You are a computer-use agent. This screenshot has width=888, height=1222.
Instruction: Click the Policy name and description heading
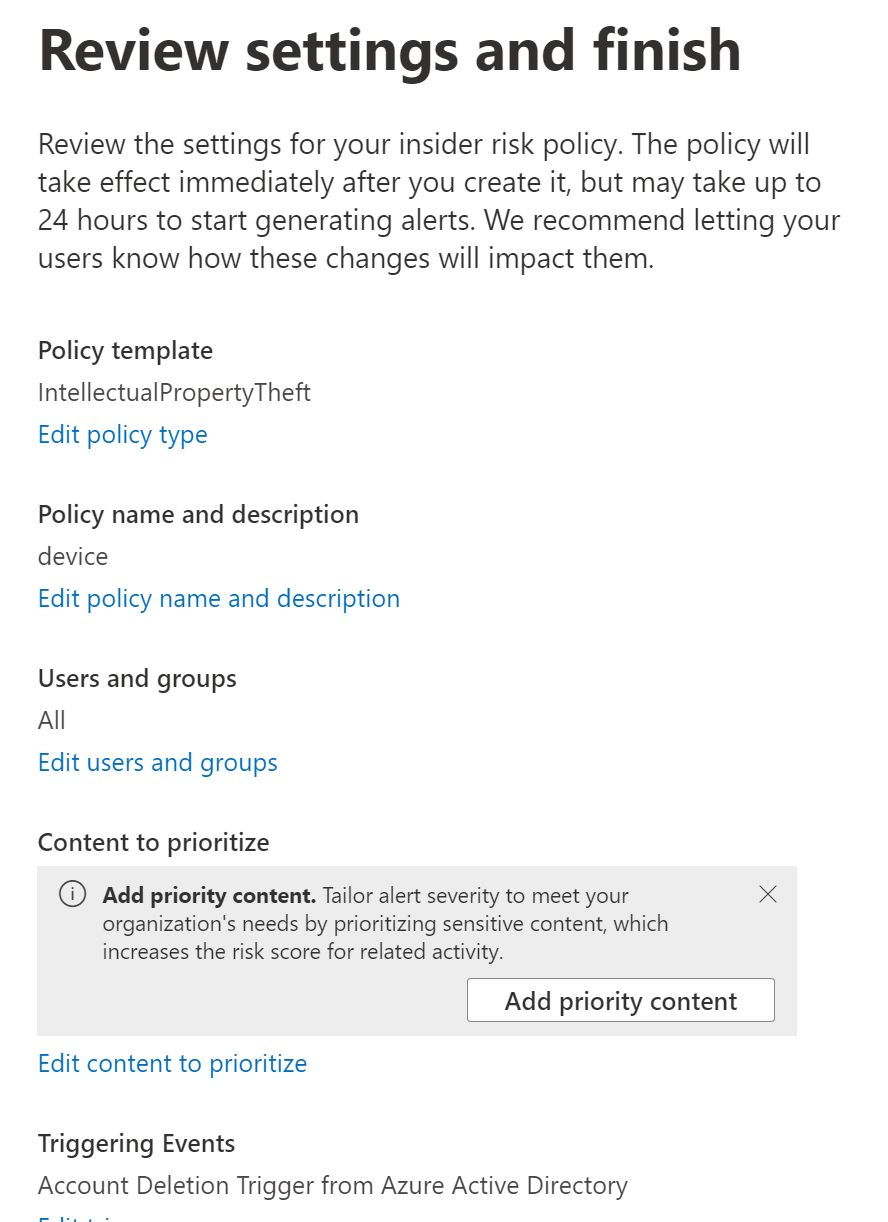(198, 515)
